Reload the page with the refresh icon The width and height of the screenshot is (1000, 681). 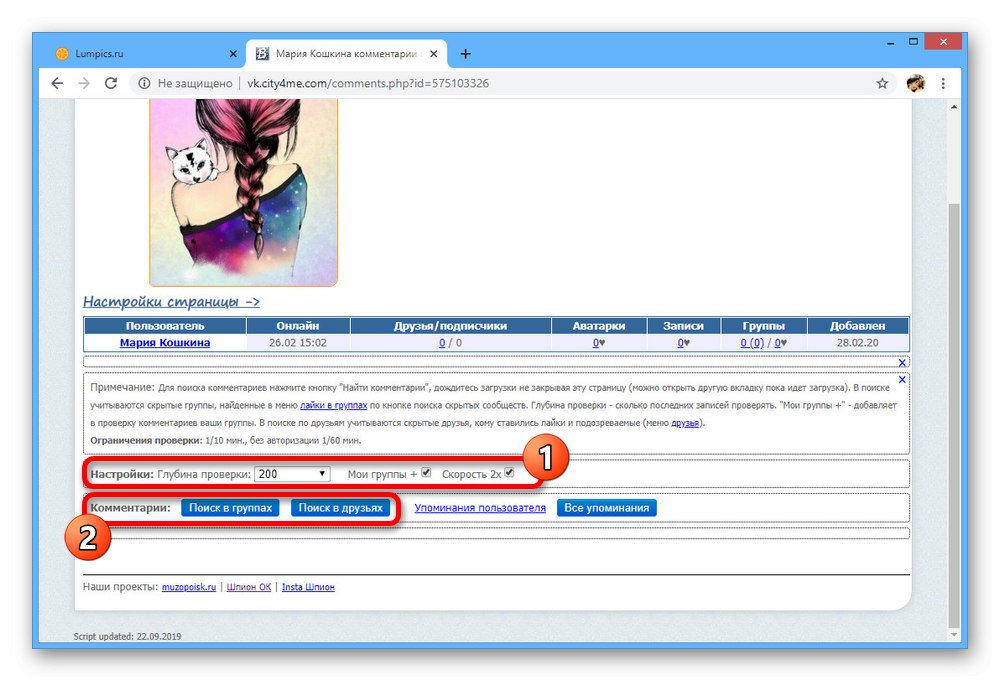[x=110, y=83]
